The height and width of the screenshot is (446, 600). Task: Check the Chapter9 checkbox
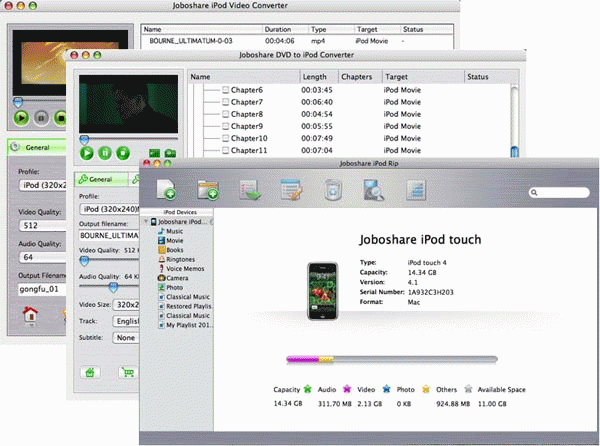(x=225, y=126)
